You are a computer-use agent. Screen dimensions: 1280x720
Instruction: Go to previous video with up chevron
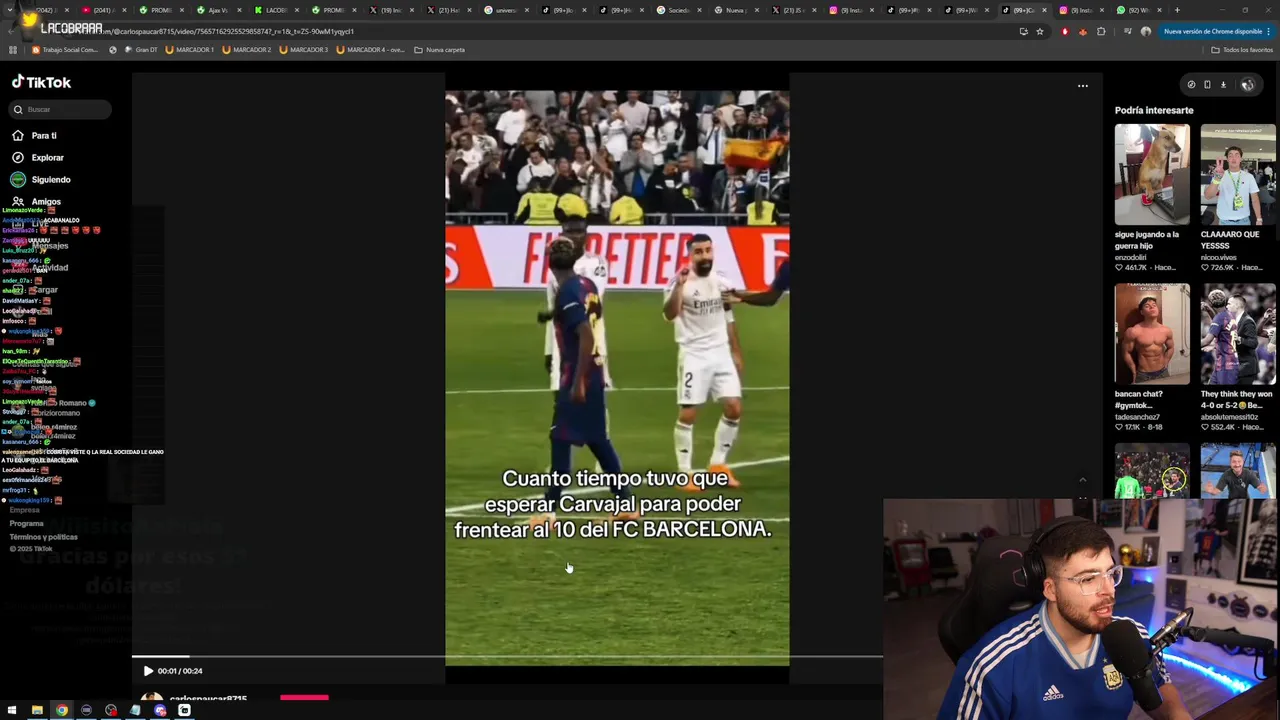coord(1082,481)
